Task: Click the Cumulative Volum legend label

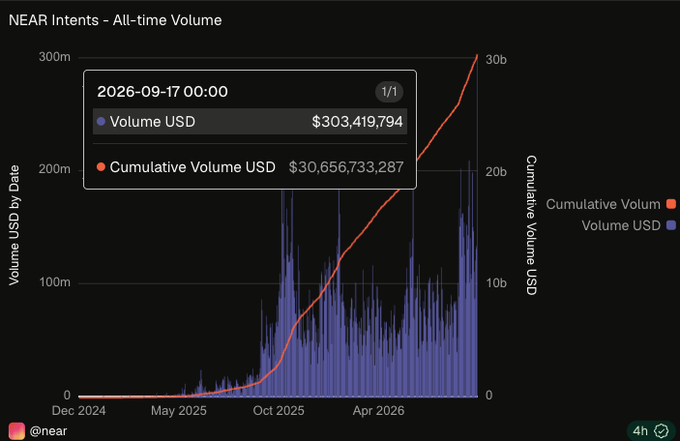Action: click(x=603, y=204)
